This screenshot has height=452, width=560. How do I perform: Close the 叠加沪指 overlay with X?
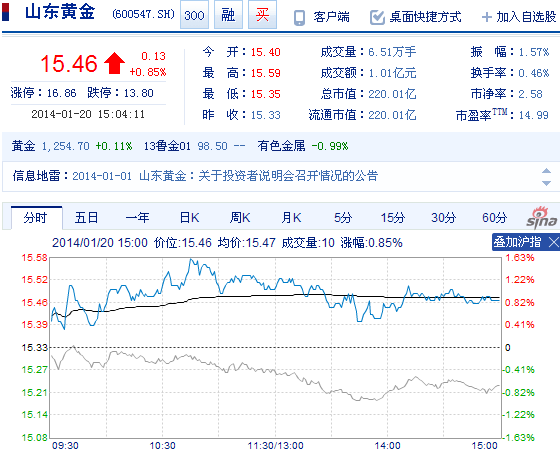[554, 242]
